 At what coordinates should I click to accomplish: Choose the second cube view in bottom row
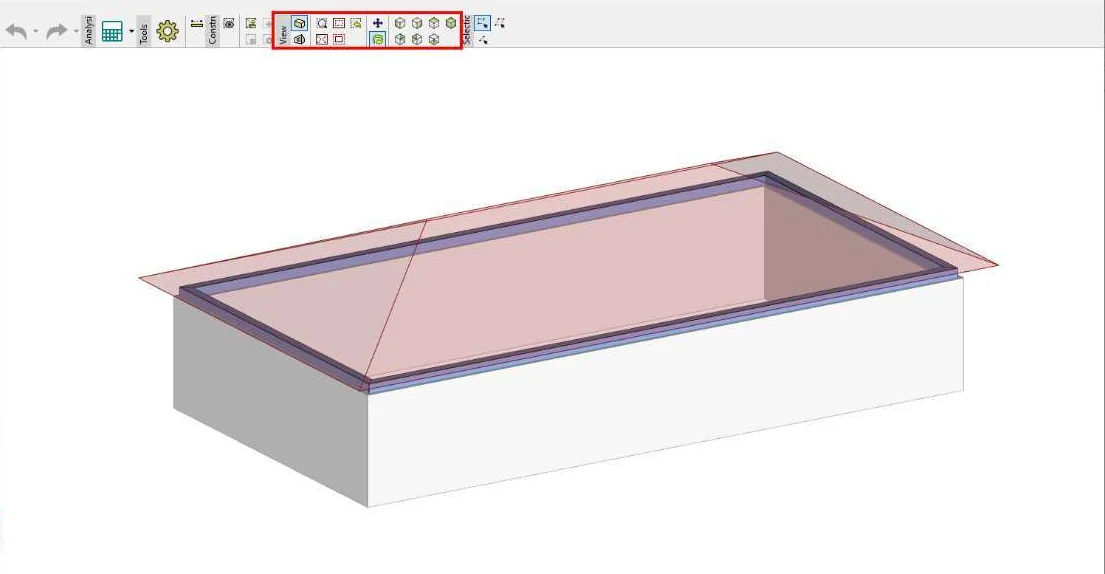[x=416, y=39]
